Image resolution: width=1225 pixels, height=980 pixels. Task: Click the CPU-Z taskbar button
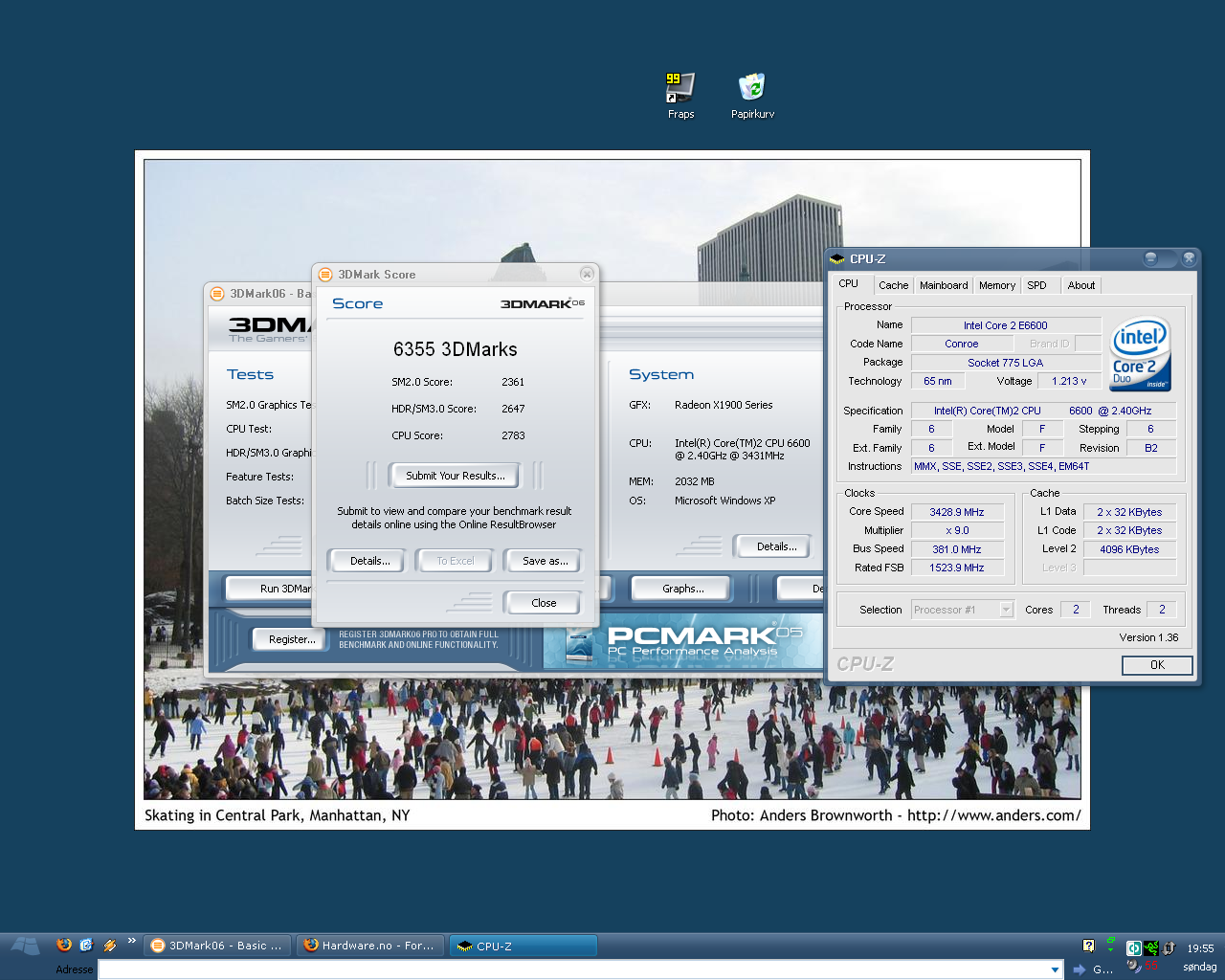tap(523, 946)
